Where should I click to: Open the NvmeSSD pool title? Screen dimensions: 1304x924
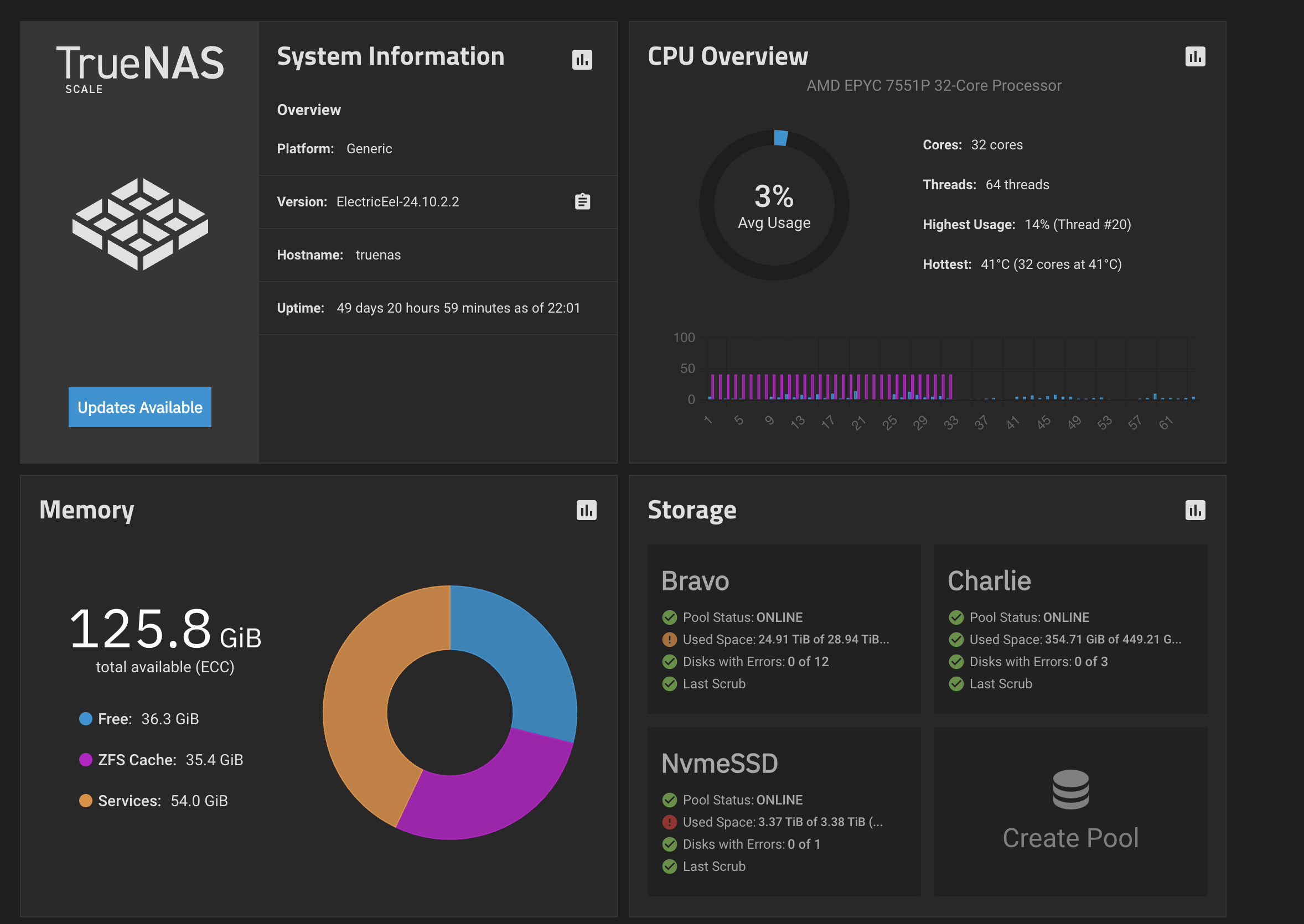coord(720,764)
